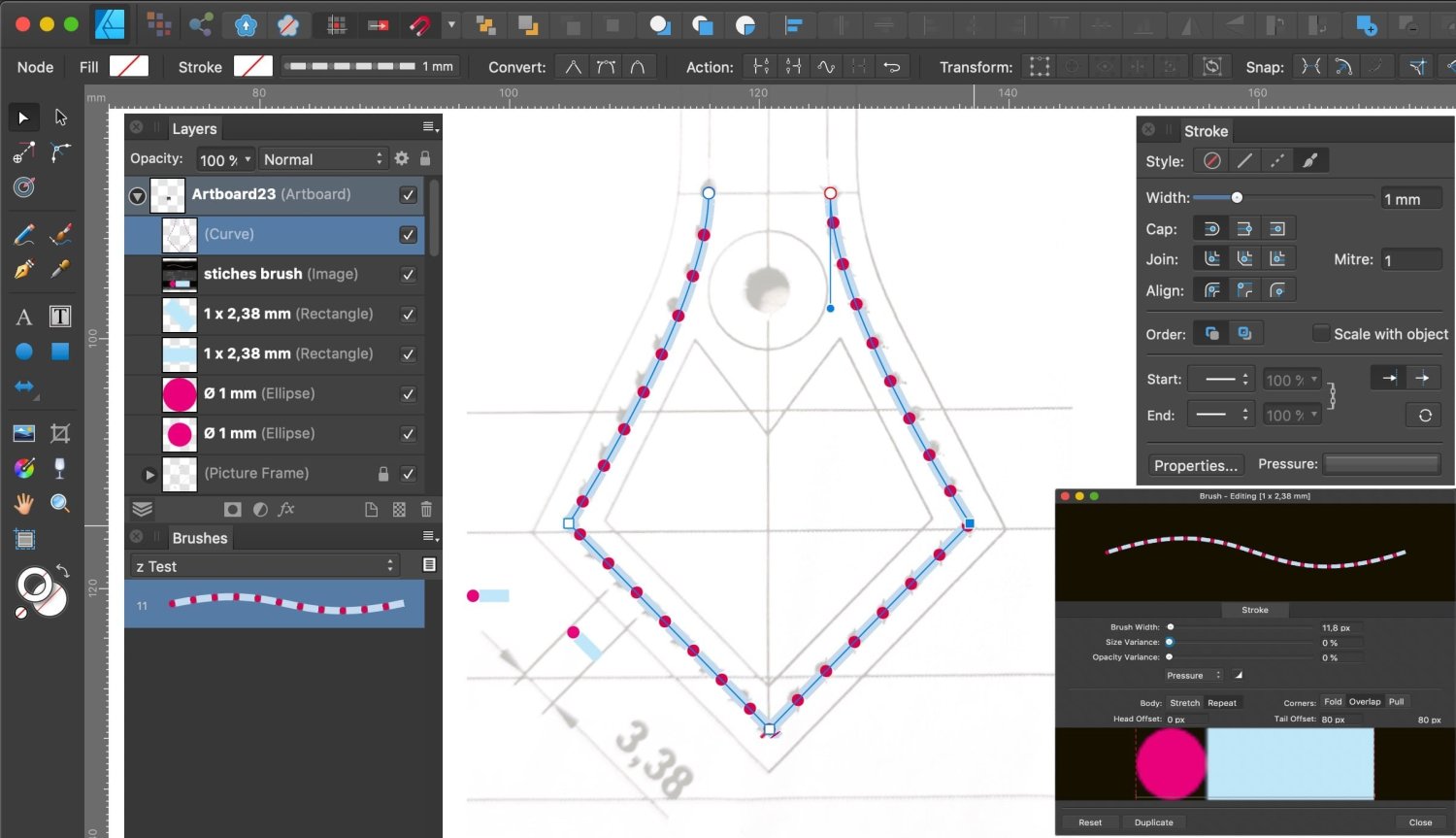Enable Scale with object checkbox
1456x838 pixels.
pos(1321,333)
